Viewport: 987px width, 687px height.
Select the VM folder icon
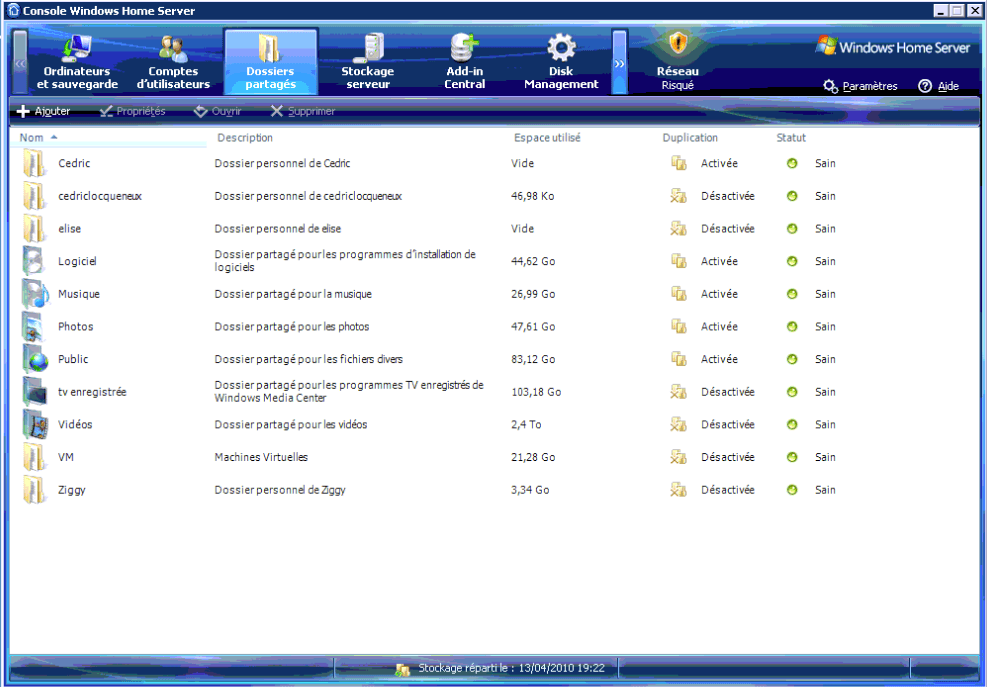pos(34,457)
